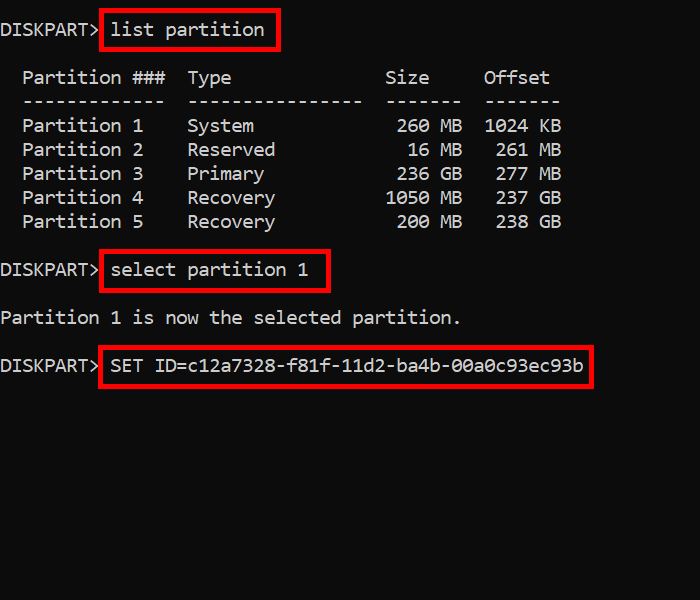Click the '277 MB' offset value
The height and width of the screenshot is (600, 700).
(529, 174)
